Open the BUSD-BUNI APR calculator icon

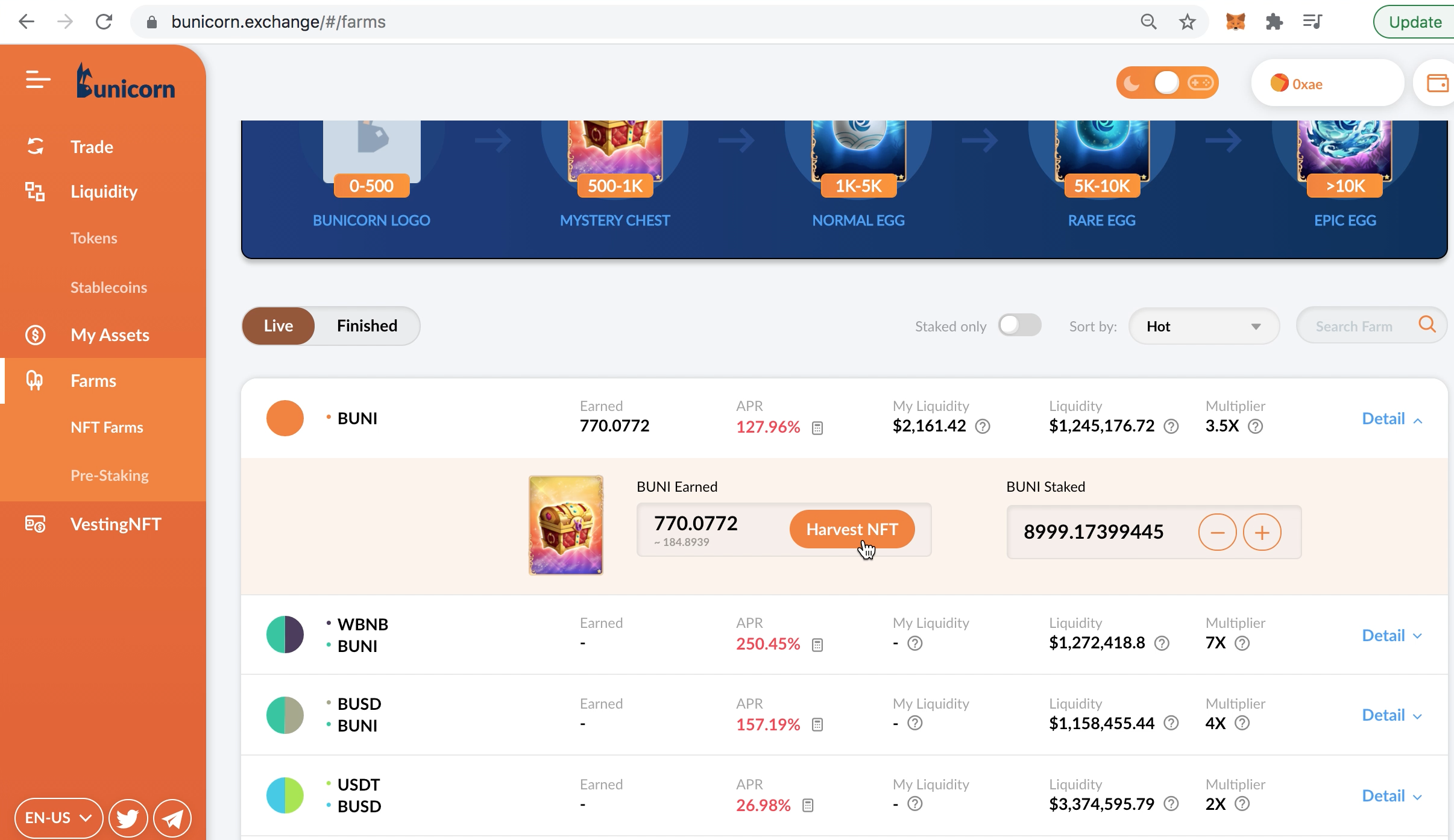point(817,724)
